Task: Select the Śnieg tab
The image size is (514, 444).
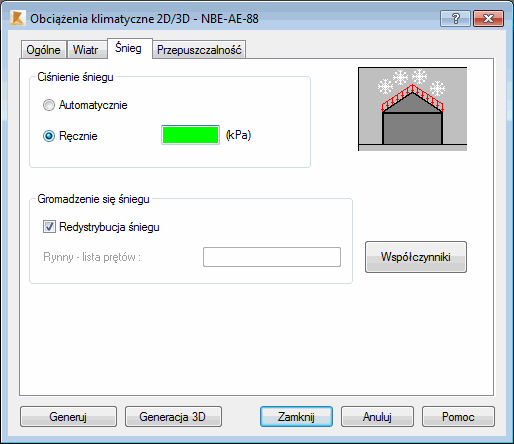Action: coord(128,48)
